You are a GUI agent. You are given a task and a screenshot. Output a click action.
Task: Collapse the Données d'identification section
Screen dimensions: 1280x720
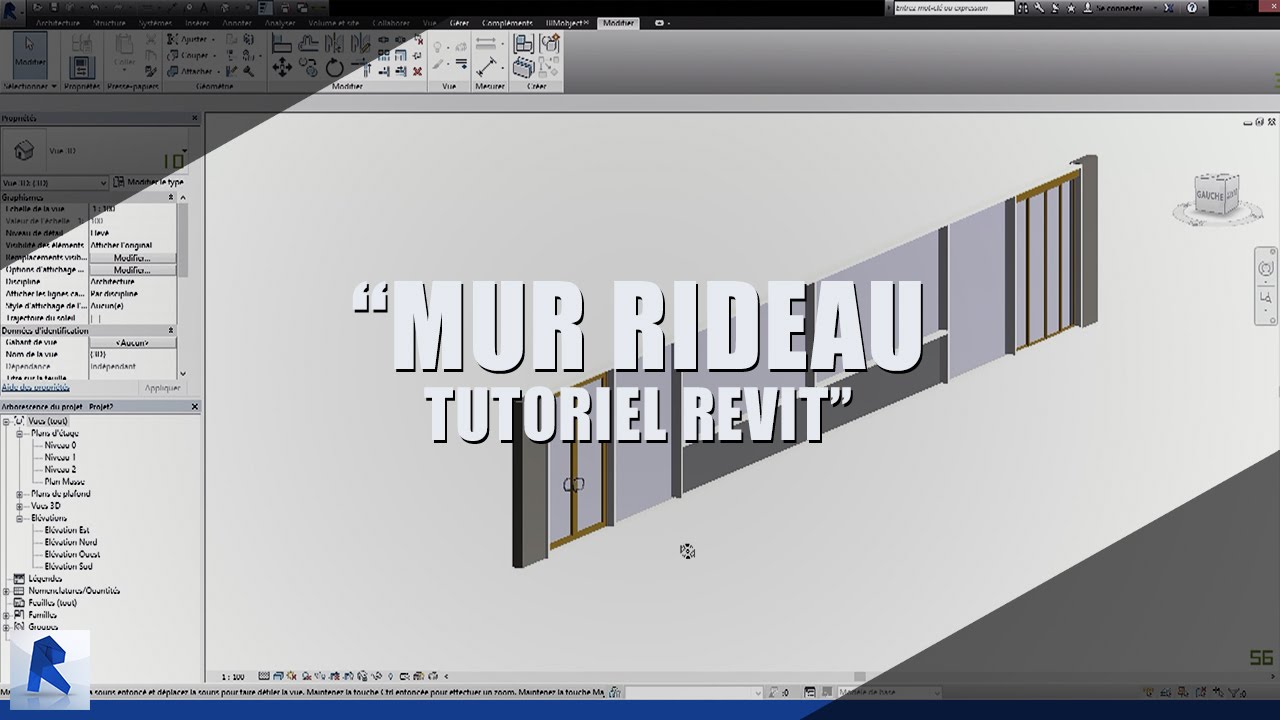(x=171, y=330)
